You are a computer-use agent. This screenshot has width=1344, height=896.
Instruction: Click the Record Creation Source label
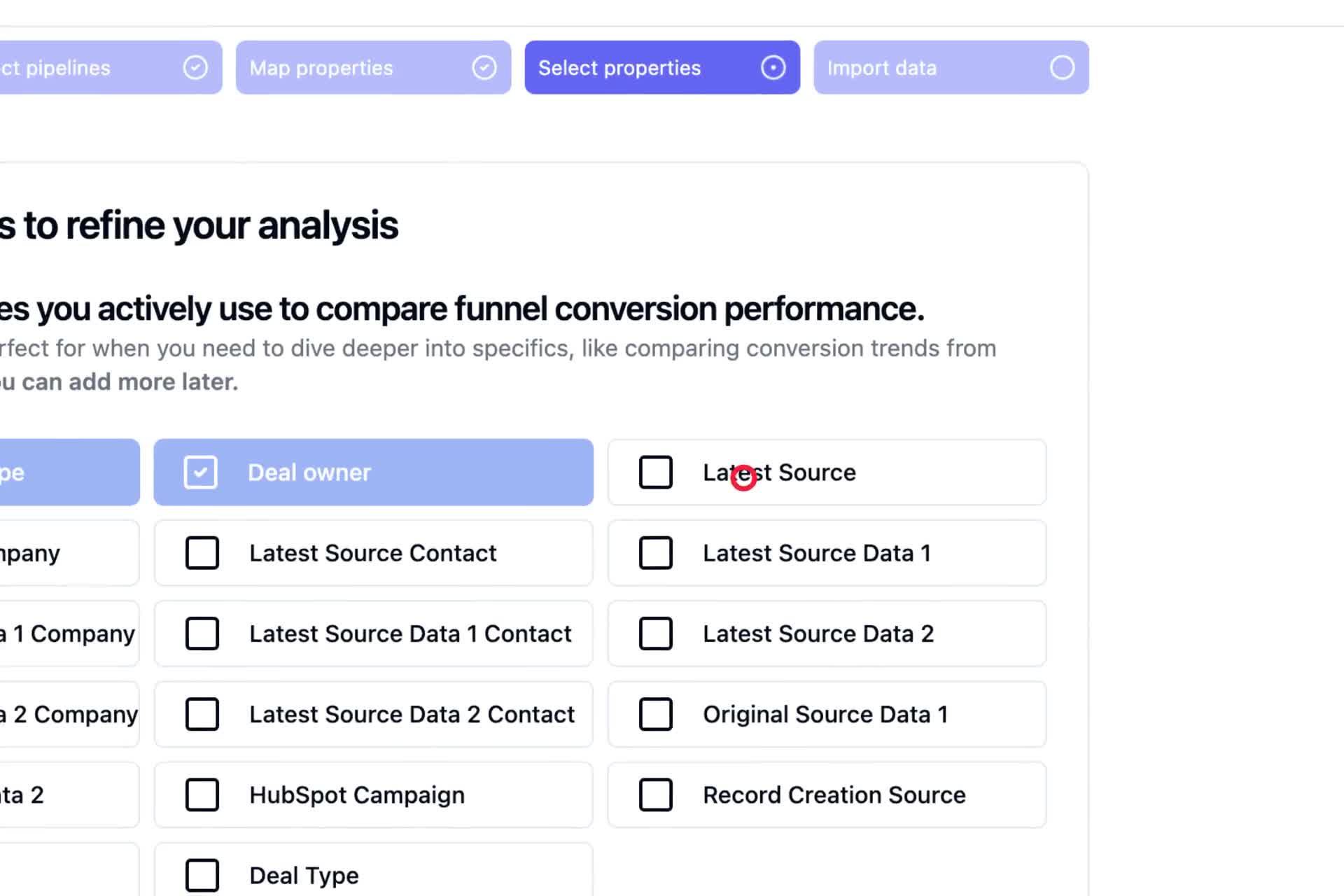click(834, 795)
